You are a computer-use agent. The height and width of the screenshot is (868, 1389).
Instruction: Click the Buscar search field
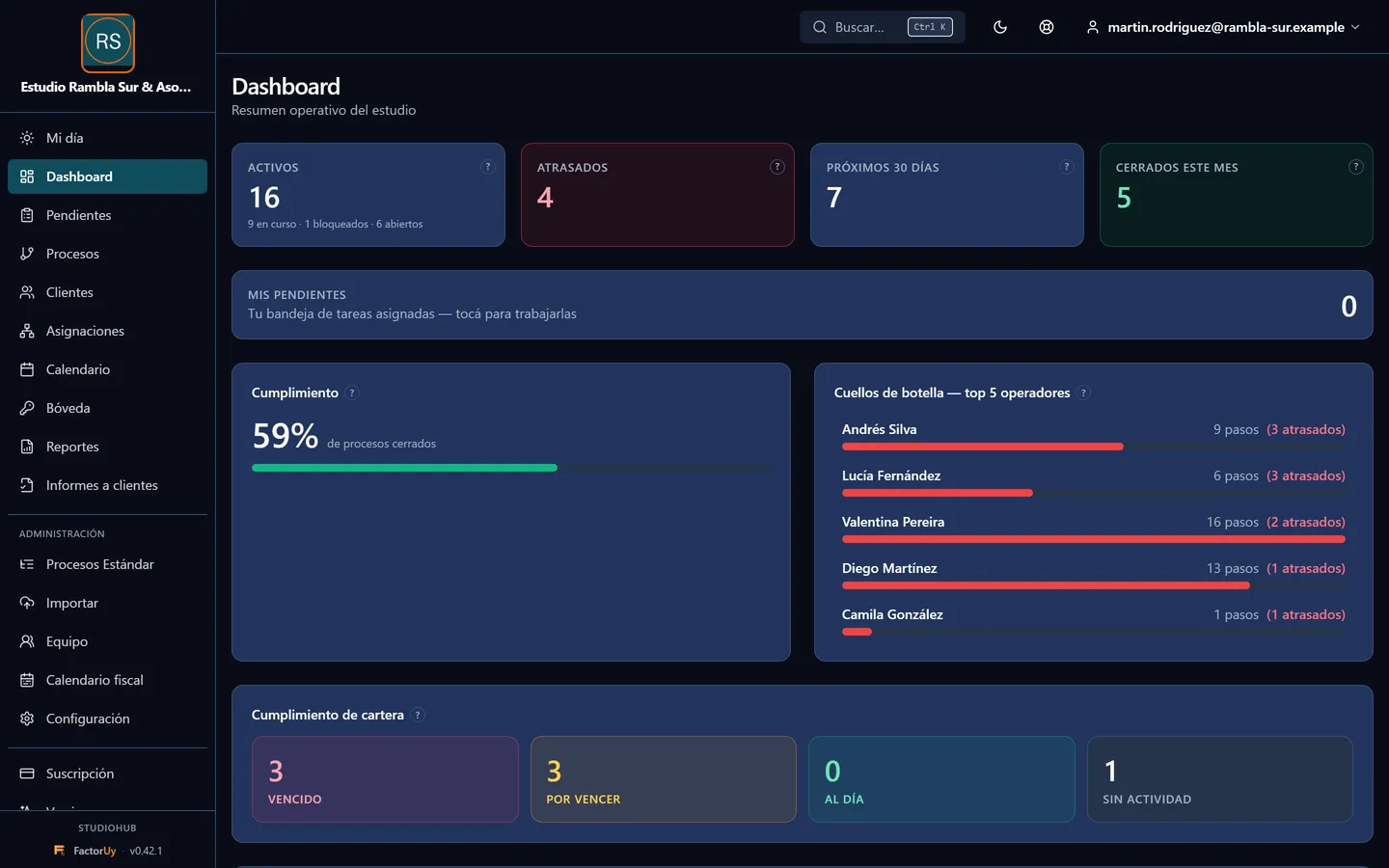(883, 27)
